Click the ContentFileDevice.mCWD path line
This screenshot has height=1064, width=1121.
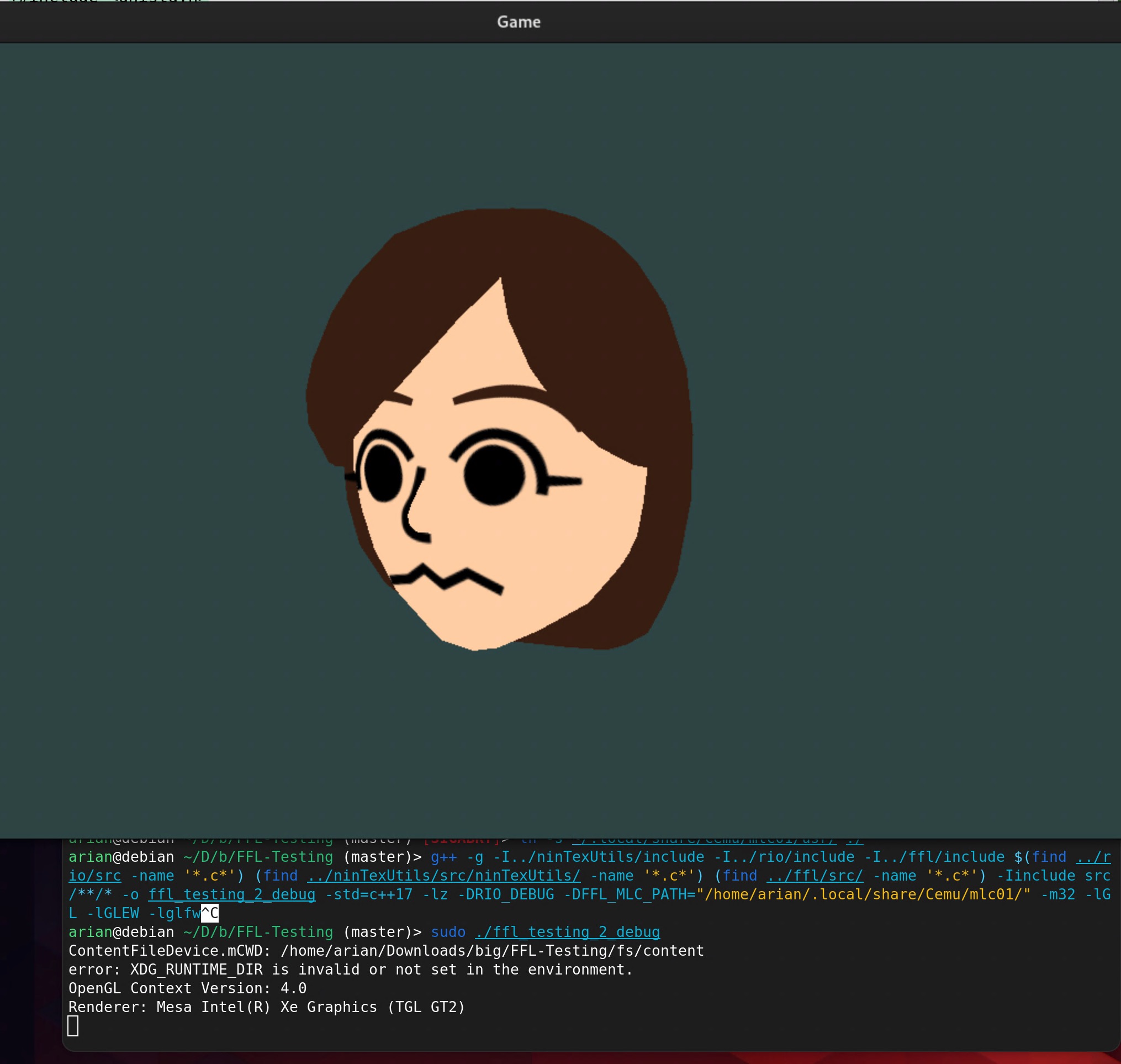tap(385, 951)
